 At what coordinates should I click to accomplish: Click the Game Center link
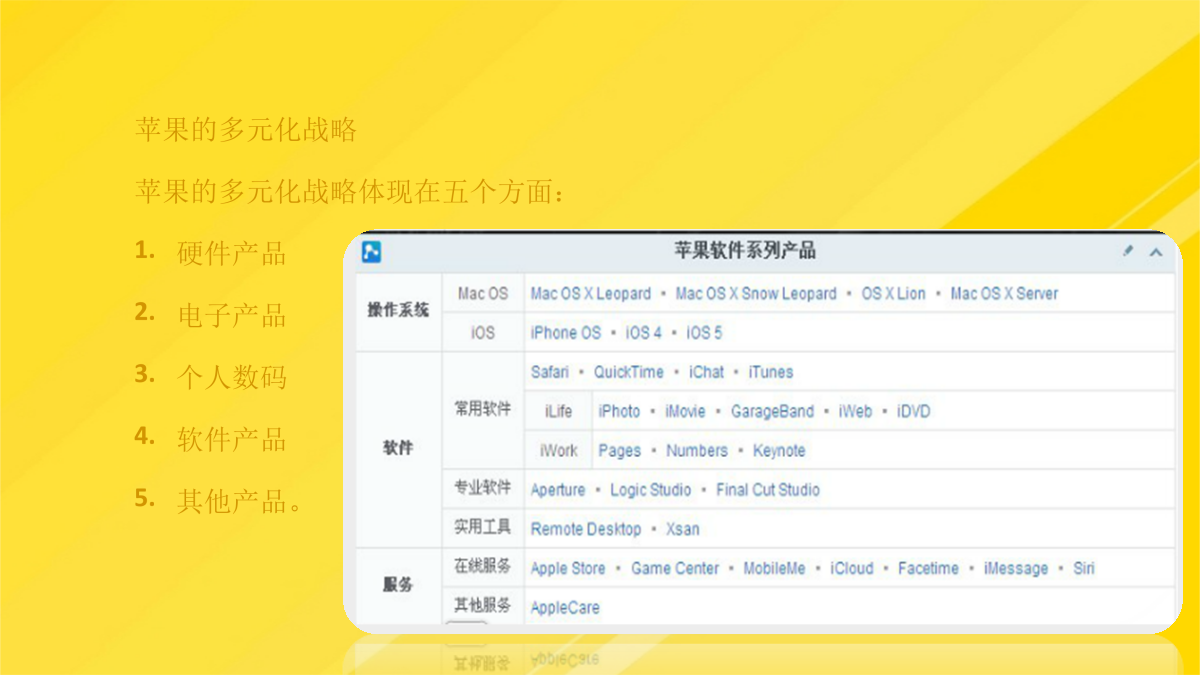675,568
